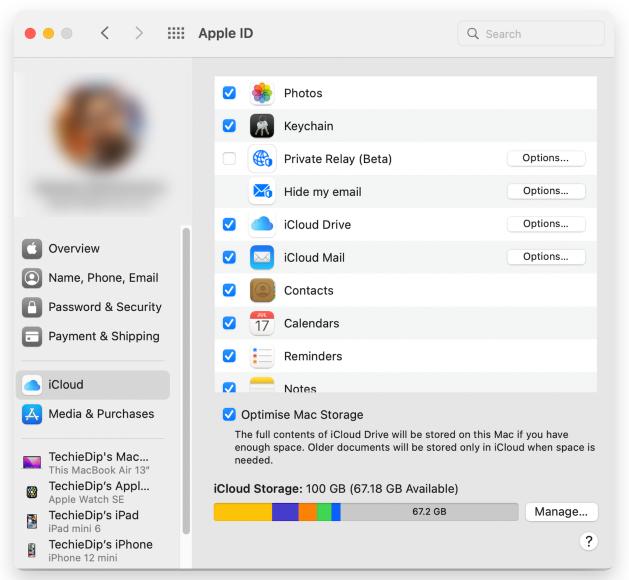Go back with the left chevron
The width and height of the screenshot is (629, 580).
(x=105, y=33)
